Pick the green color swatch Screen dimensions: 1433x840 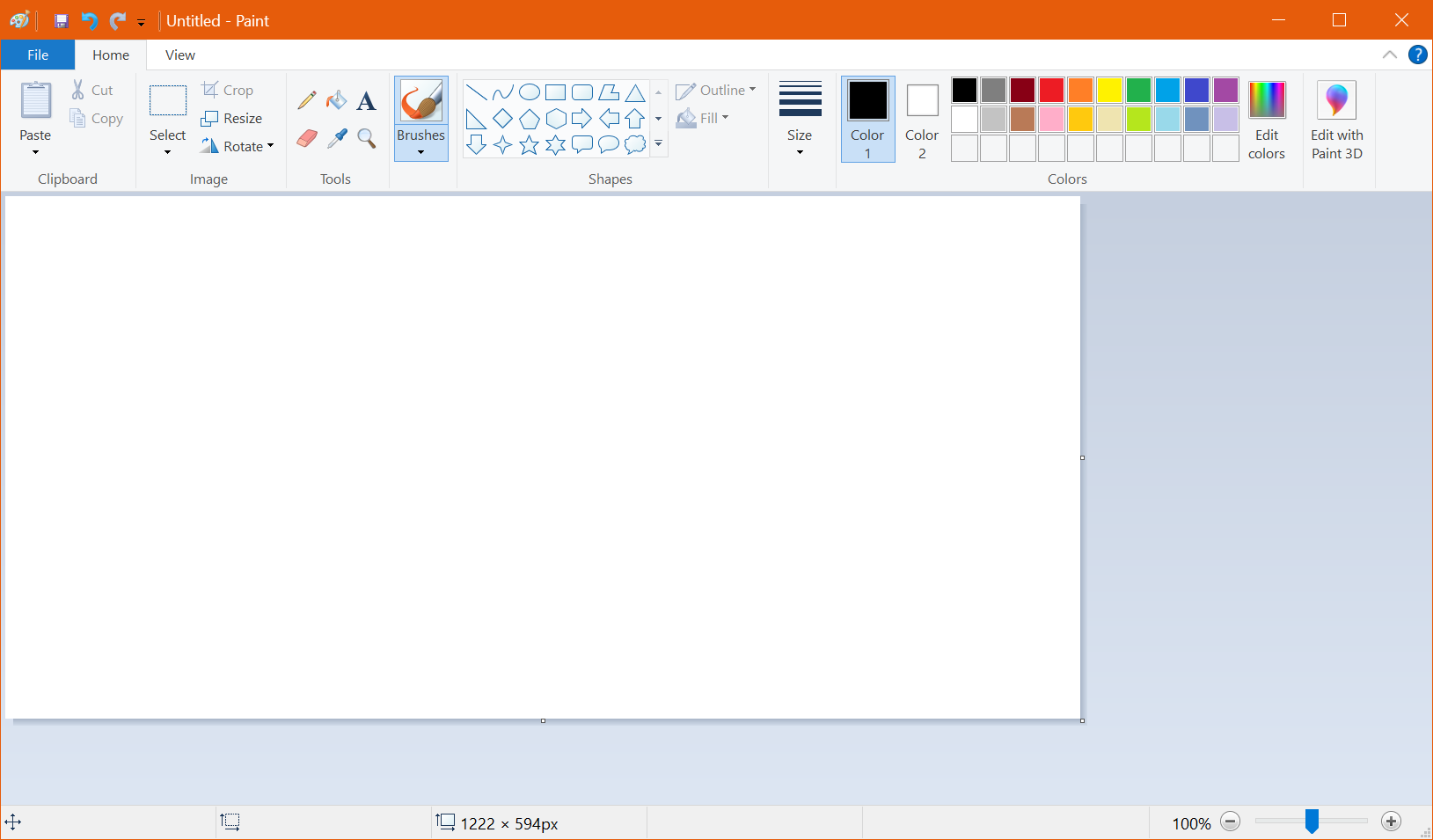(x=1138, y=90)
